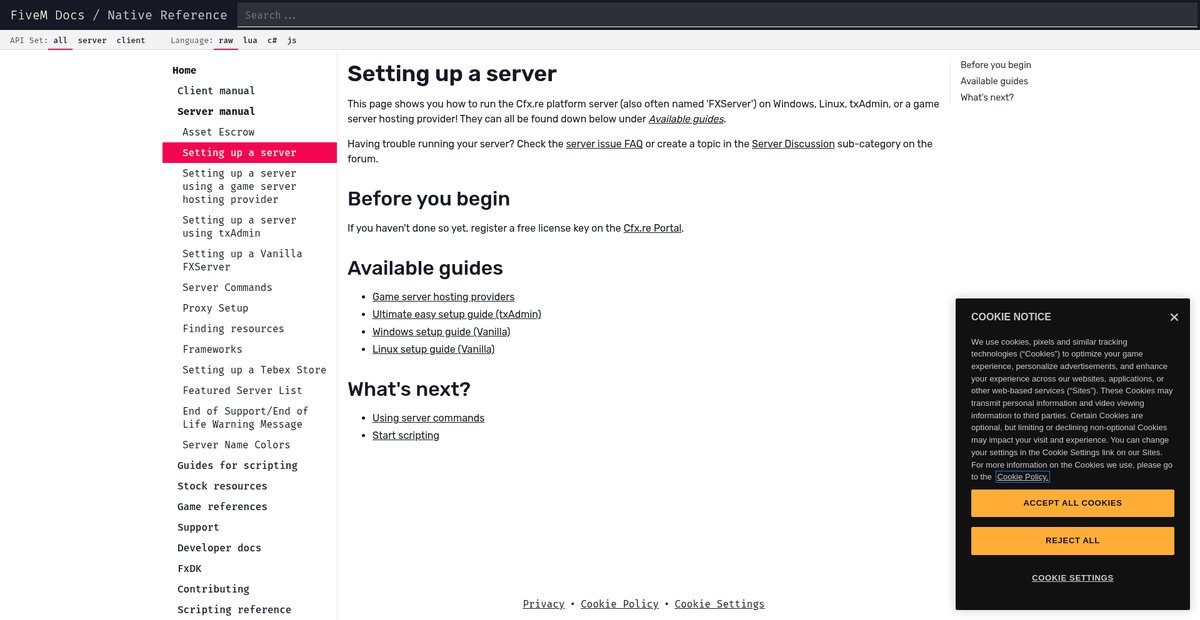This screenshot has height=620, width=1200.
Task: Open the Cfx.re Portal link
Action: pos(652,228)
